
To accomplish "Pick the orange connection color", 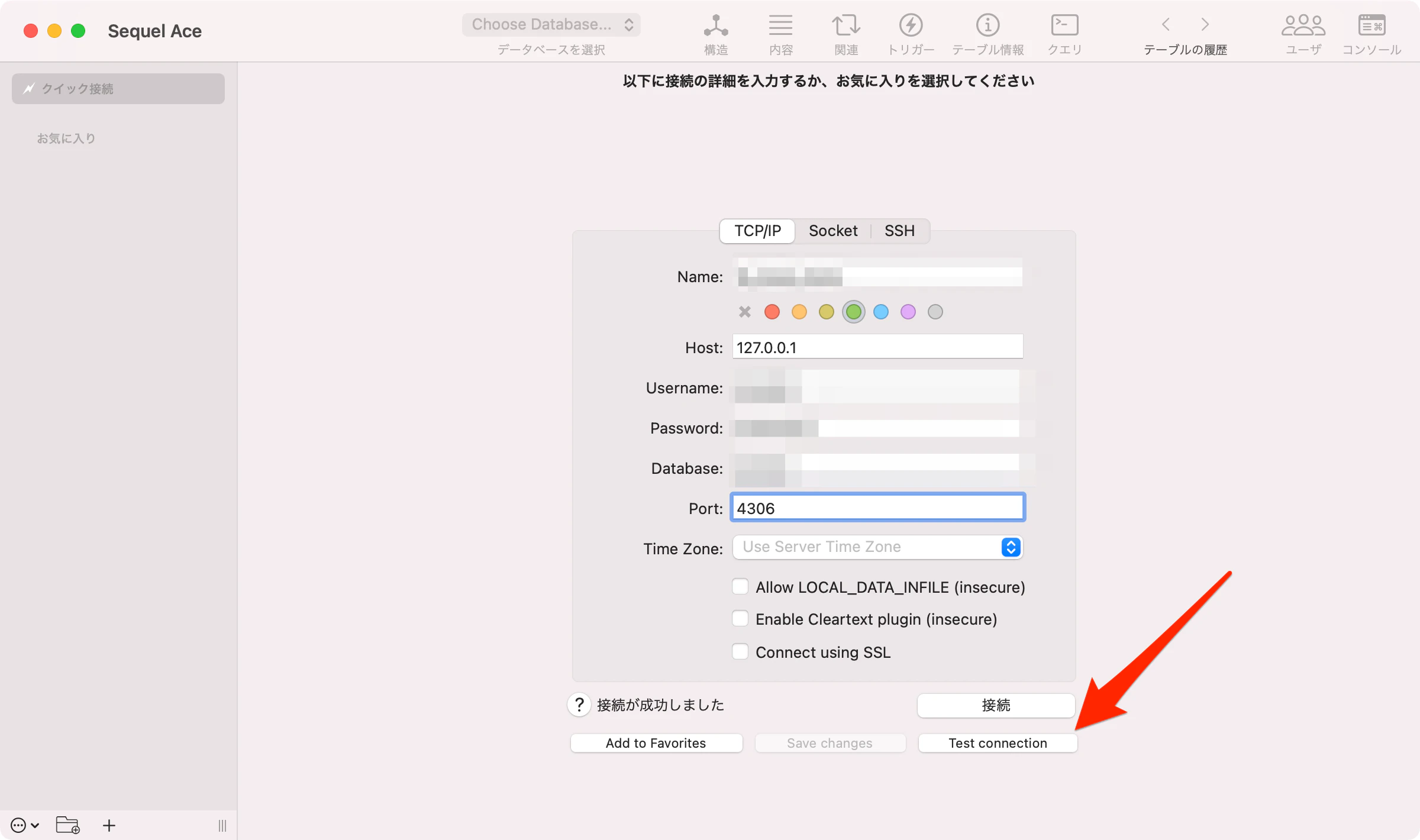I will (x=799, y=312).
